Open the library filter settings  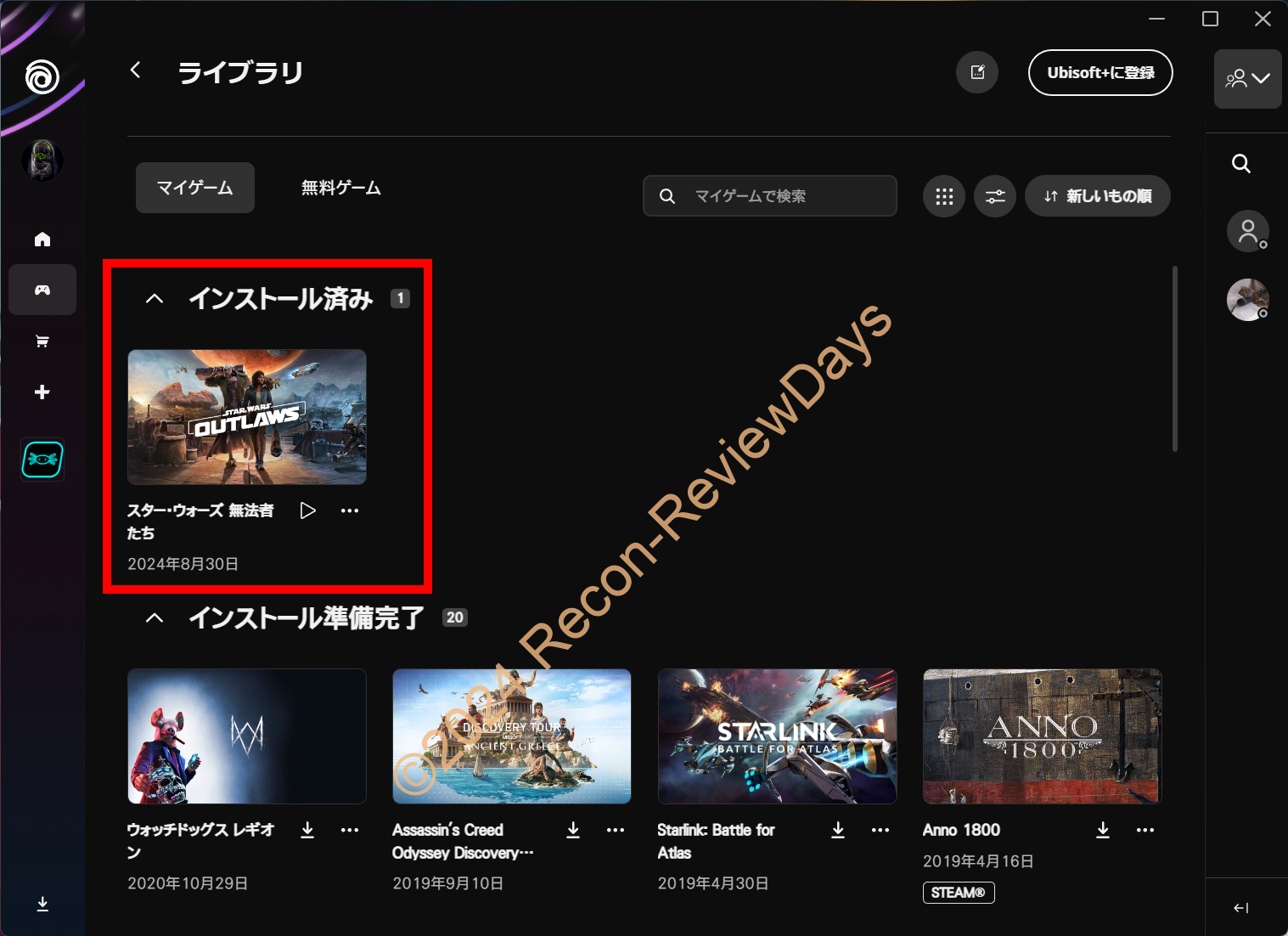[995, 197]
